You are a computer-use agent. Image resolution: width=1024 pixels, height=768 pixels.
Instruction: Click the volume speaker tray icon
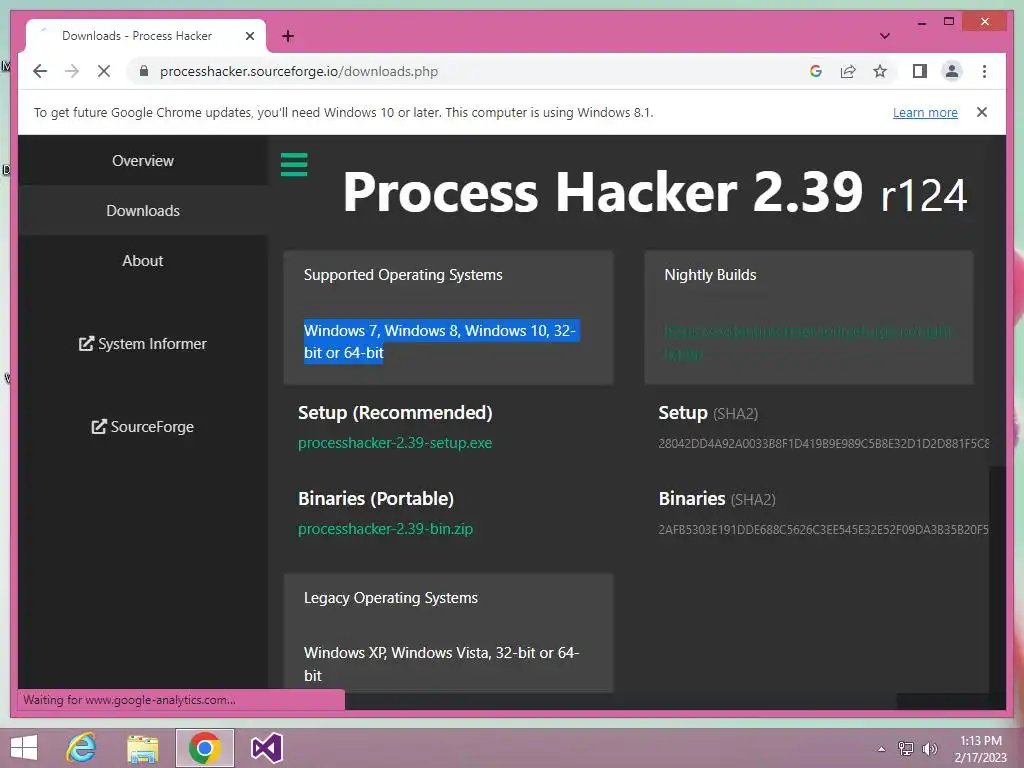pos(930,749)
